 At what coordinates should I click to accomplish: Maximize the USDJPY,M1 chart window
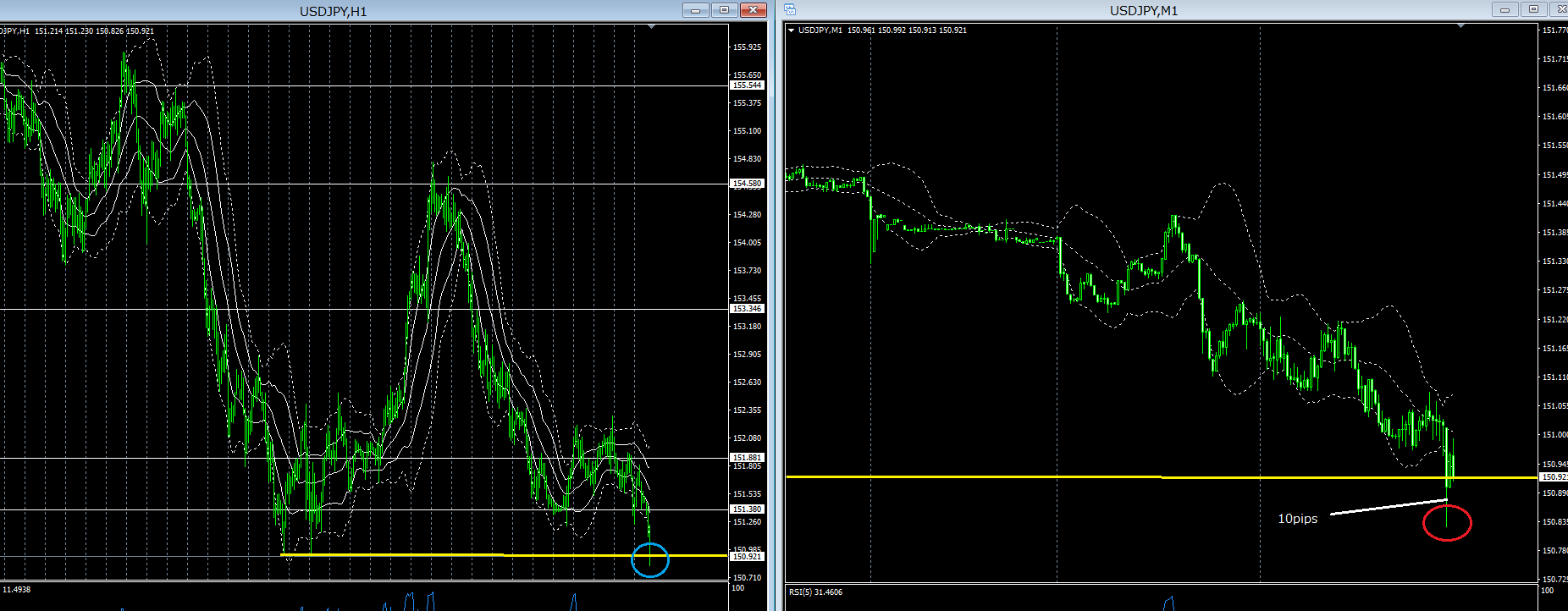(1533, 10)
